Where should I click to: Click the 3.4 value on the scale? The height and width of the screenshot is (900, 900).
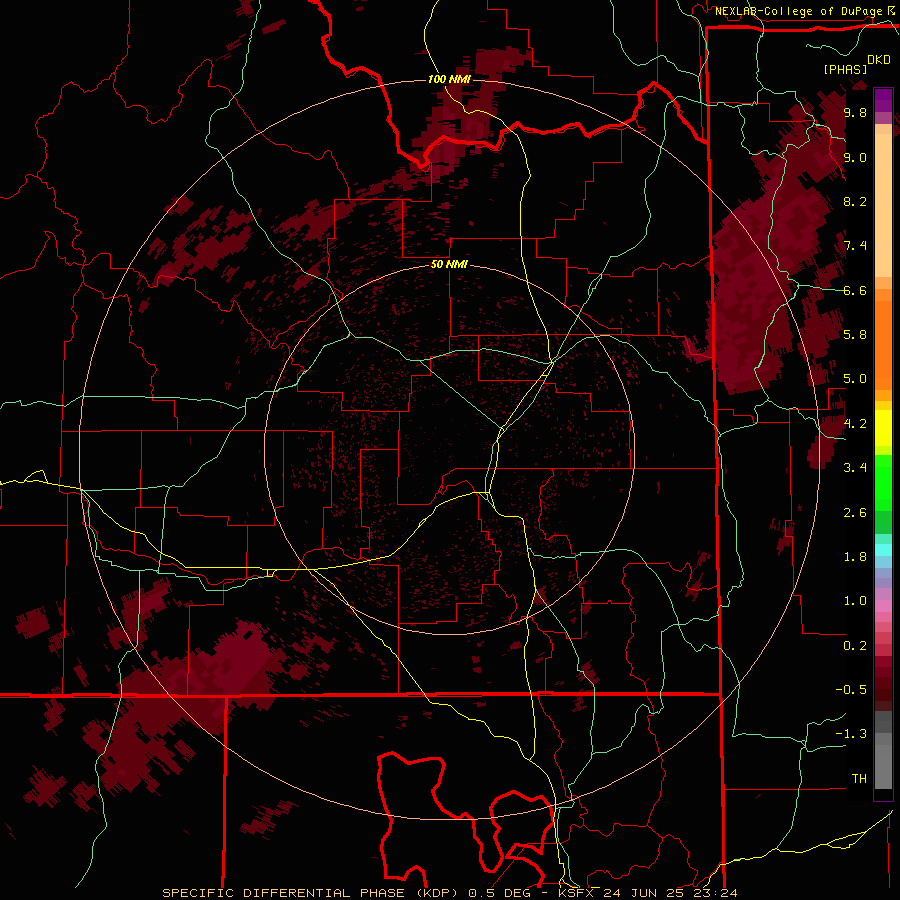click(855, 468)
